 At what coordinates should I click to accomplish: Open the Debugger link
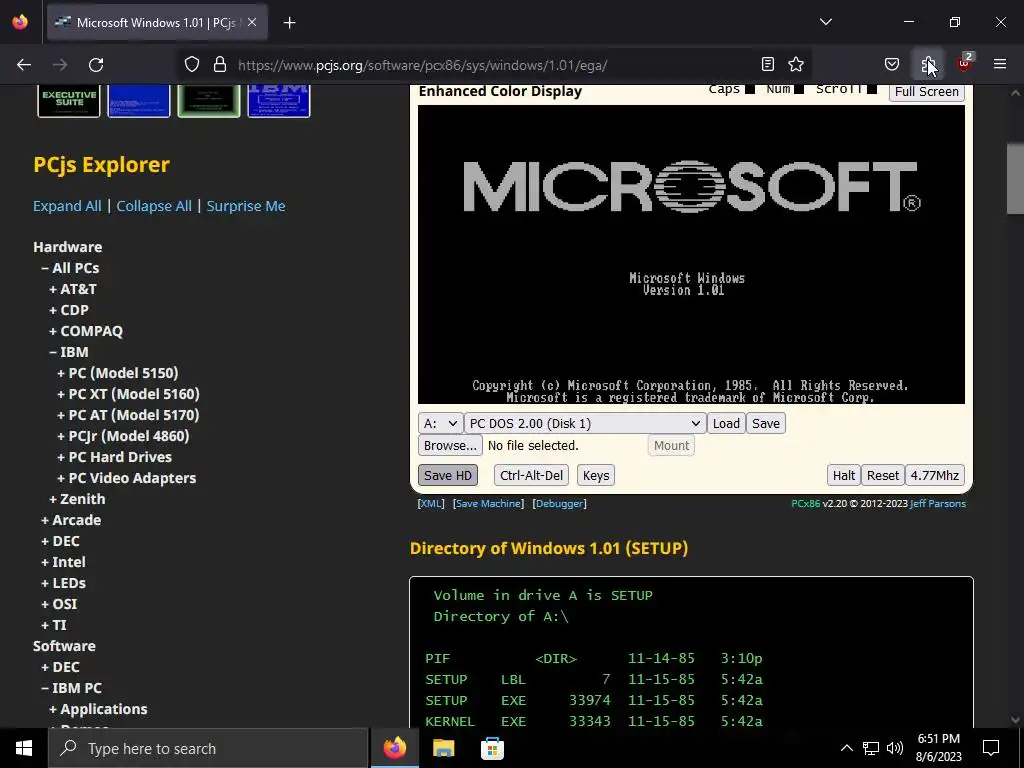(560, 504)
